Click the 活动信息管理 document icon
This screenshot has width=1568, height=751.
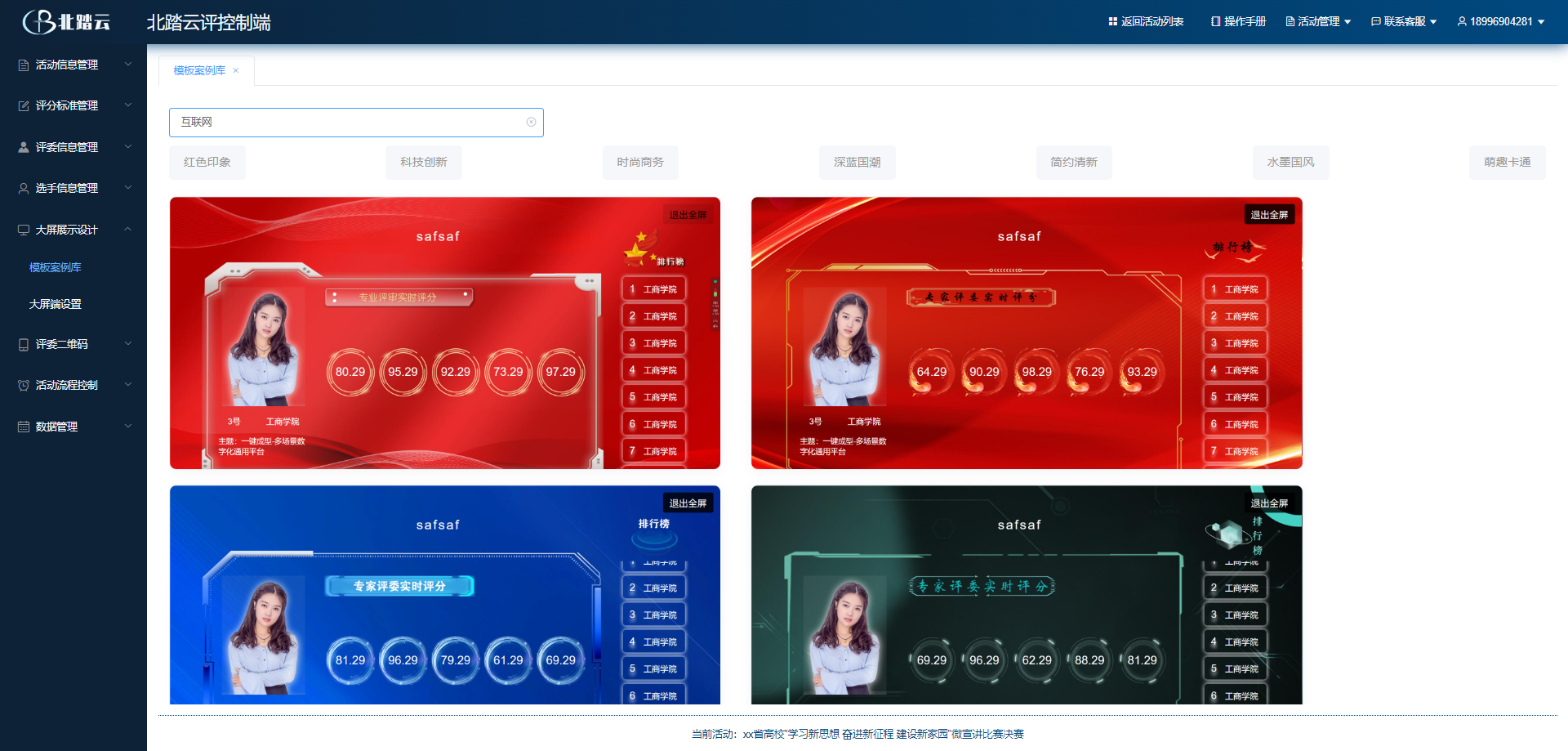point(24,65)
